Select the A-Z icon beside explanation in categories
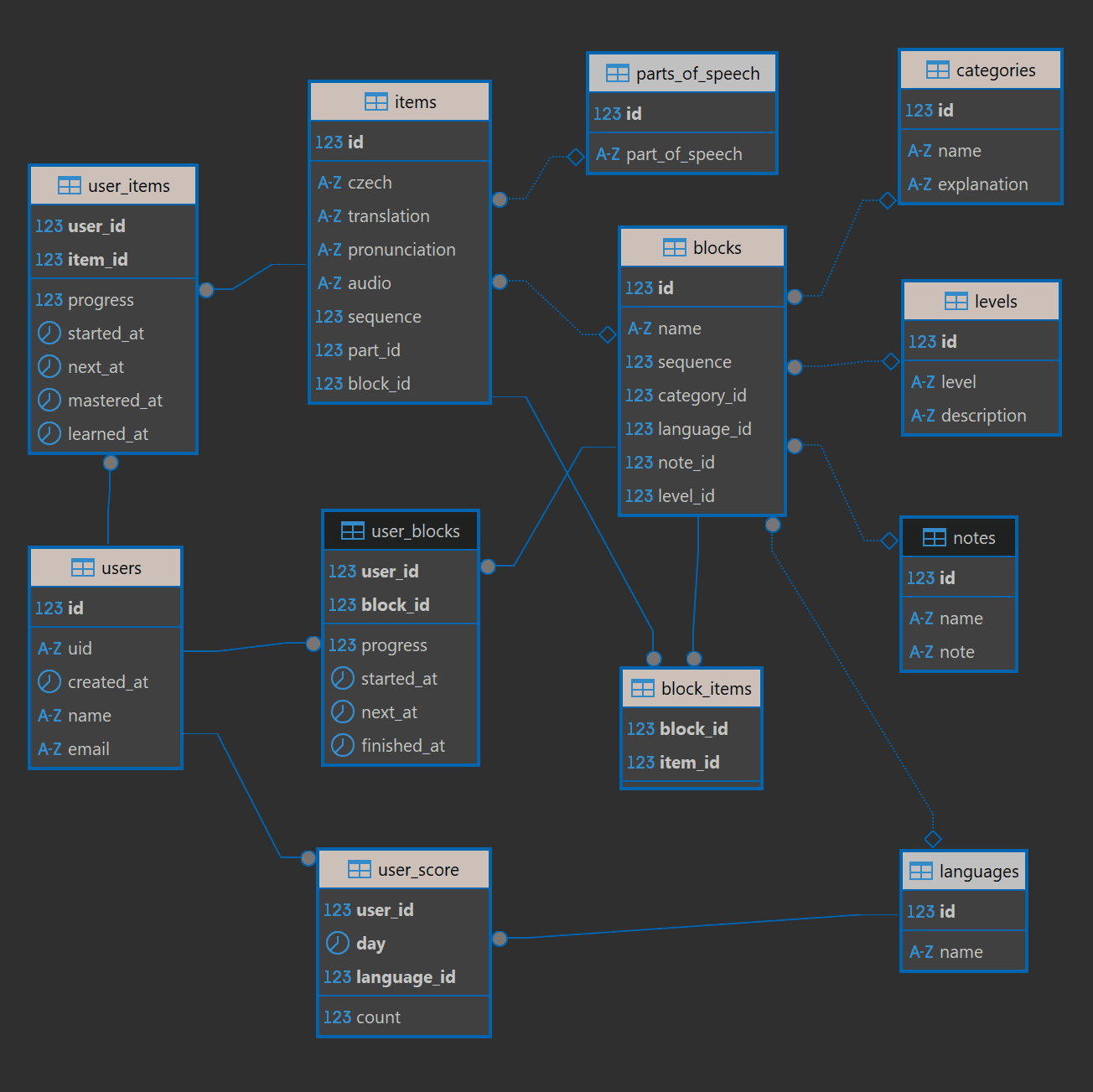Screen dimensions: 1093x1092 point(919,184)
